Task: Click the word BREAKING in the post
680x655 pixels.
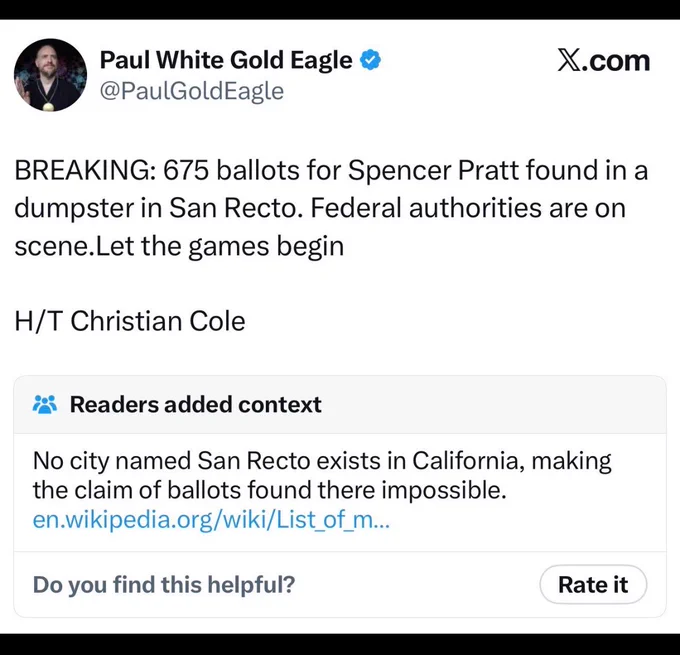Action: (x=82, y=170)
